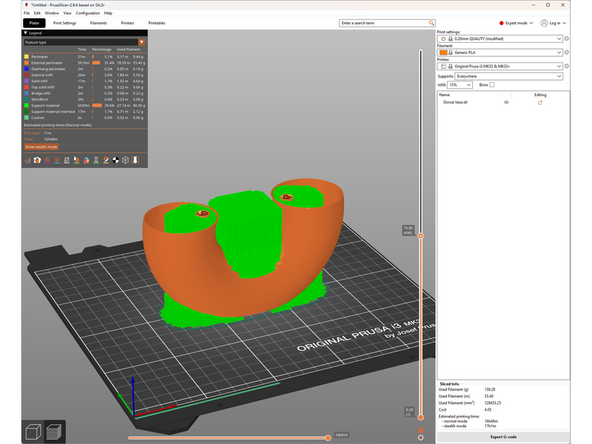Click the upper handle of vertical layer slider

[x=421, y=236]
